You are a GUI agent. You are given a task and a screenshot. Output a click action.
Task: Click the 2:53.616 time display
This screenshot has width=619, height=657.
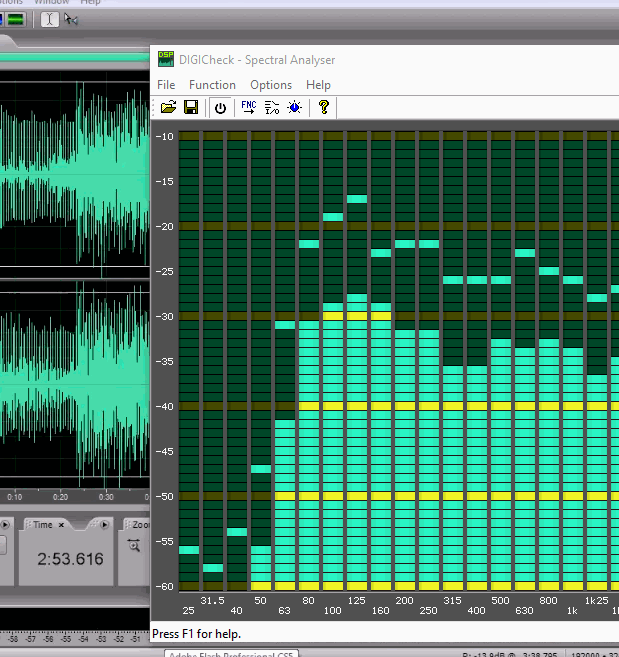tap(70, 559)
